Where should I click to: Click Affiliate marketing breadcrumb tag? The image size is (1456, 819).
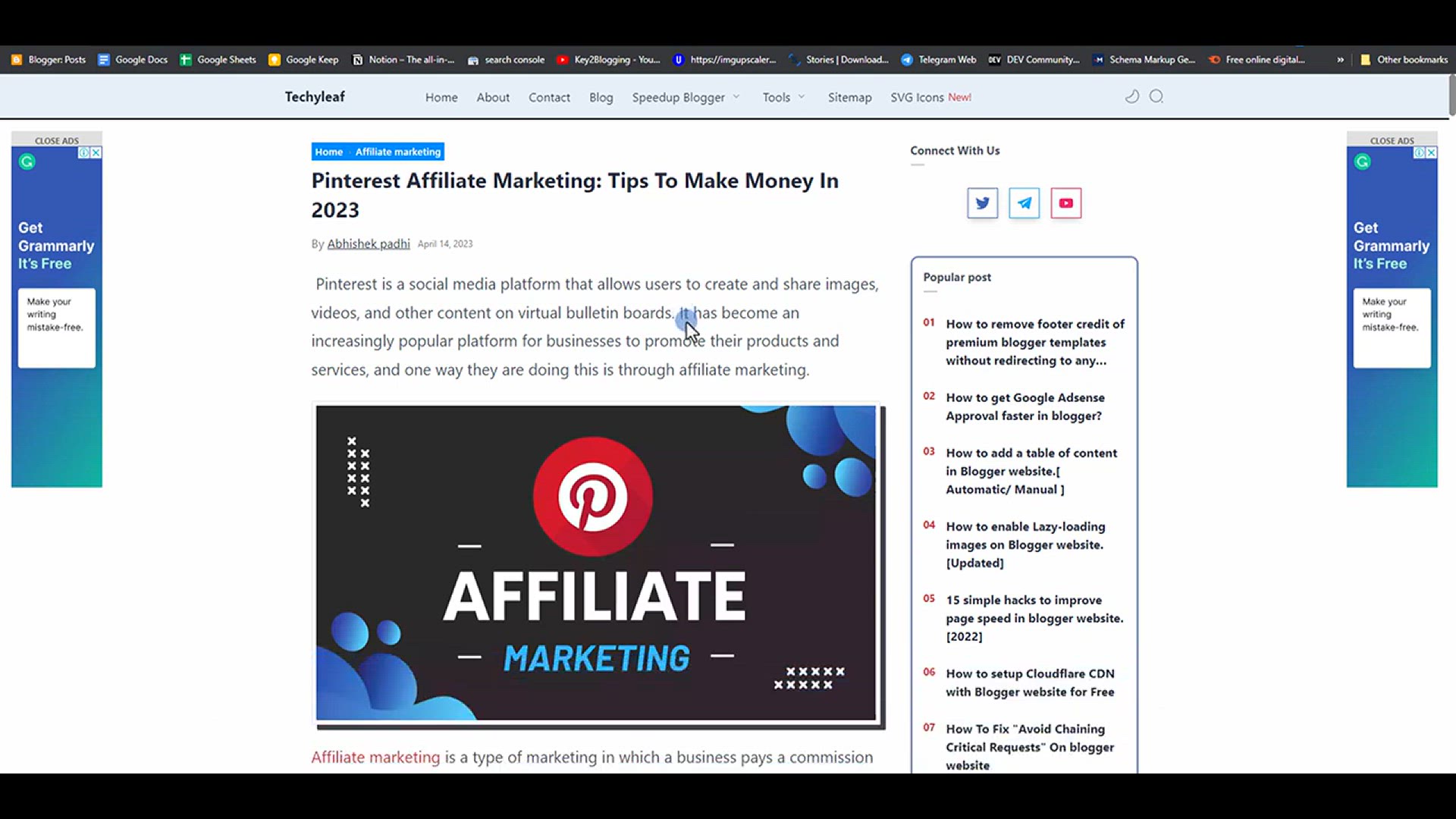pos(397,152)
